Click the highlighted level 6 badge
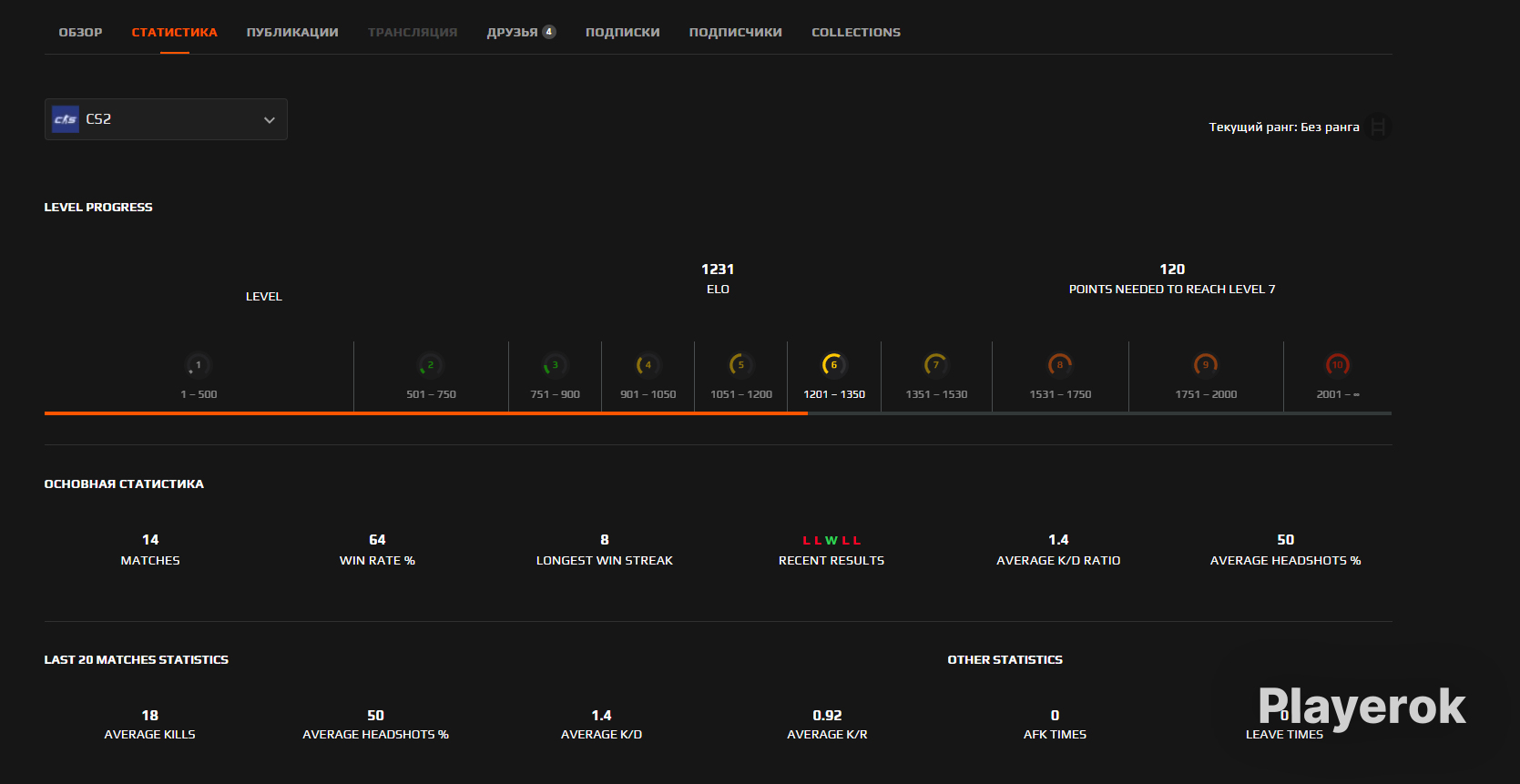This screenshot has width=1520, height=784. [x=833, y=365]
